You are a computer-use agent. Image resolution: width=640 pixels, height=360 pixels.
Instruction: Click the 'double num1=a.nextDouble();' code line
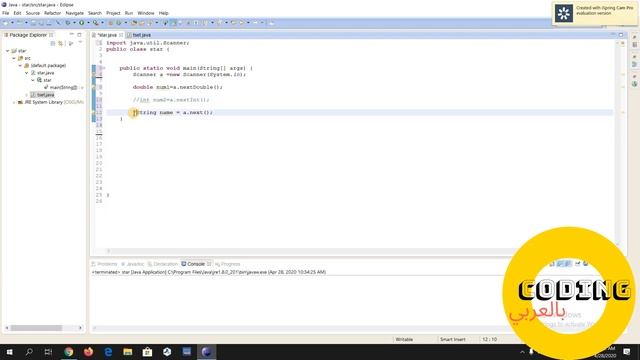tap(178, 87)
